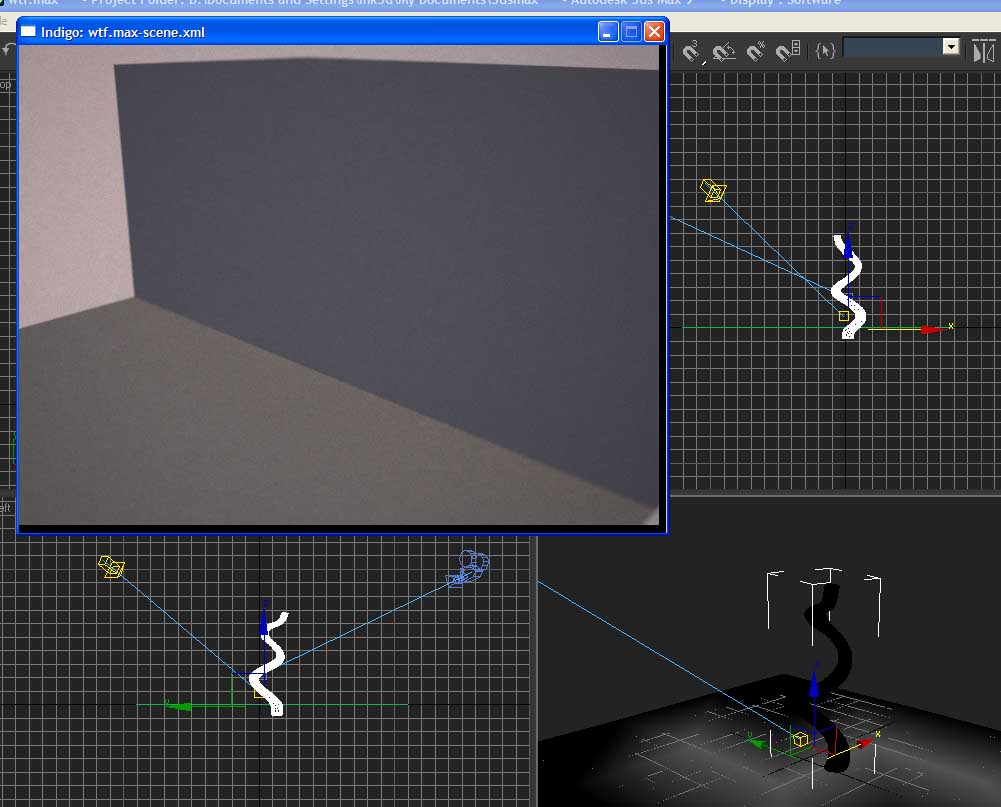Image resolution: width=1001 pixels, height=807 pixels.
Task: Select yellow light target box in perspective viewport
Action: coord(800,739)
